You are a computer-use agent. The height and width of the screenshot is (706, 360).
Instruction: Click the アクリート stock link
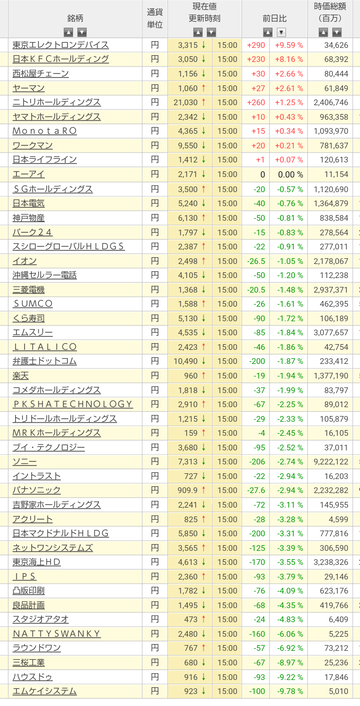pos(32,520)
